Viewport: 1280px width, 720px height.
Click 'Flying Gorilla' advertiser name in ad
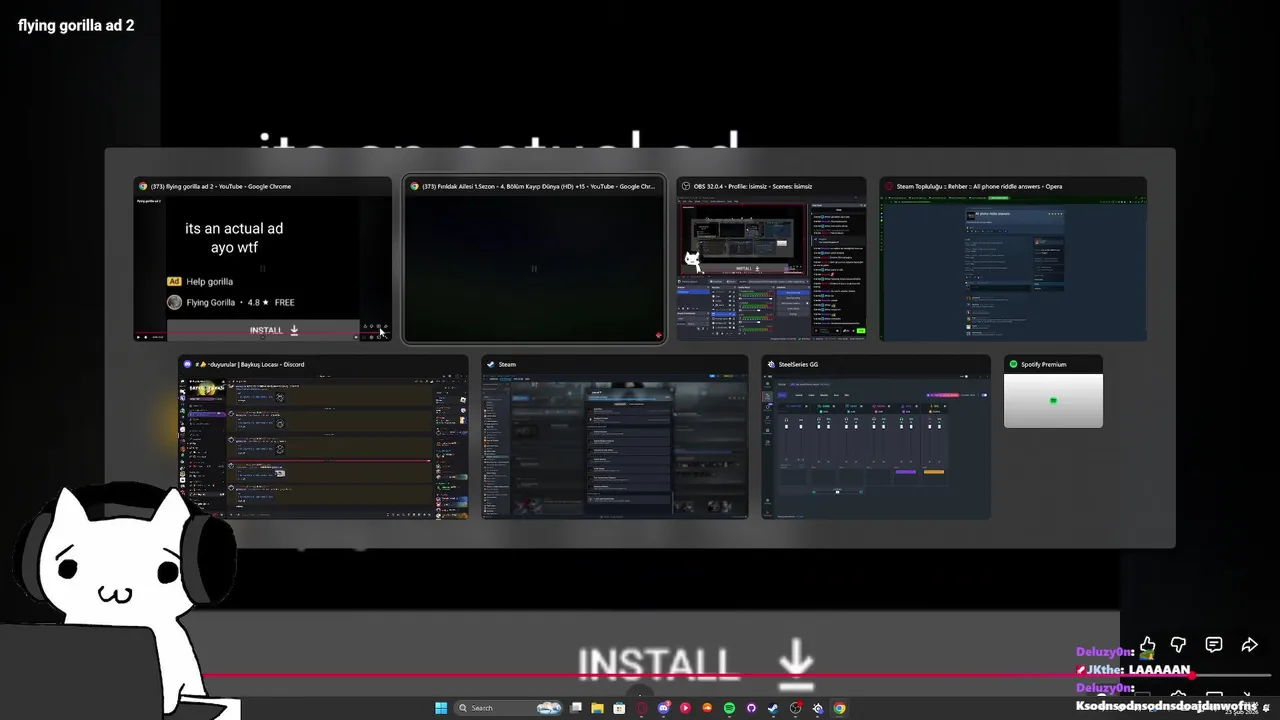[x=210, y=302]
